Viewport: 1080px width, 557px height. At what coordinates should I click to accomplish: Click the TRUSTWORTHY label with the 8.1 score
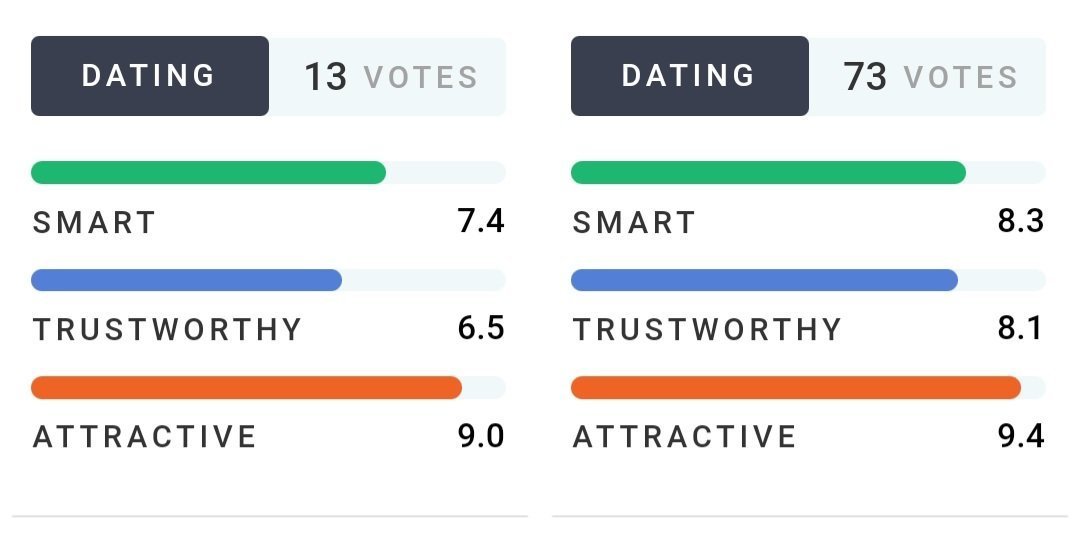click(707, 330)
